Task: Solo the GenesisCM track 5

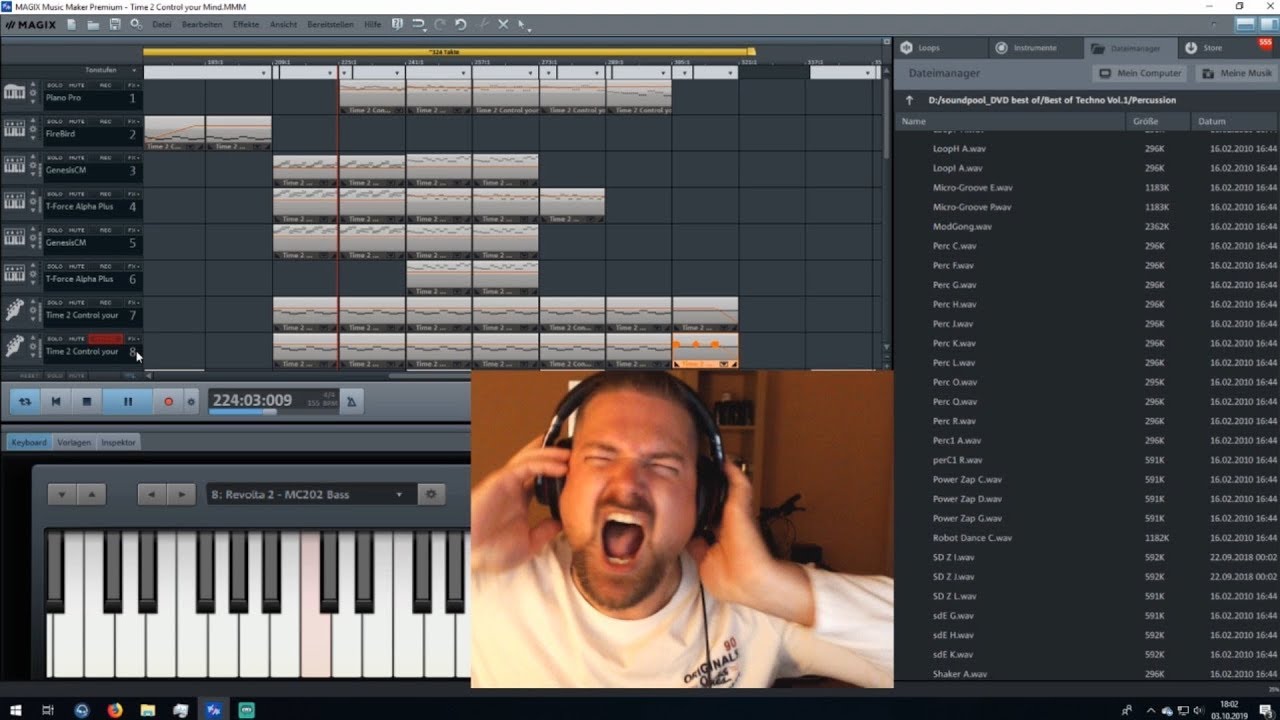Action: pyautogui.click(x=55, y=231)
